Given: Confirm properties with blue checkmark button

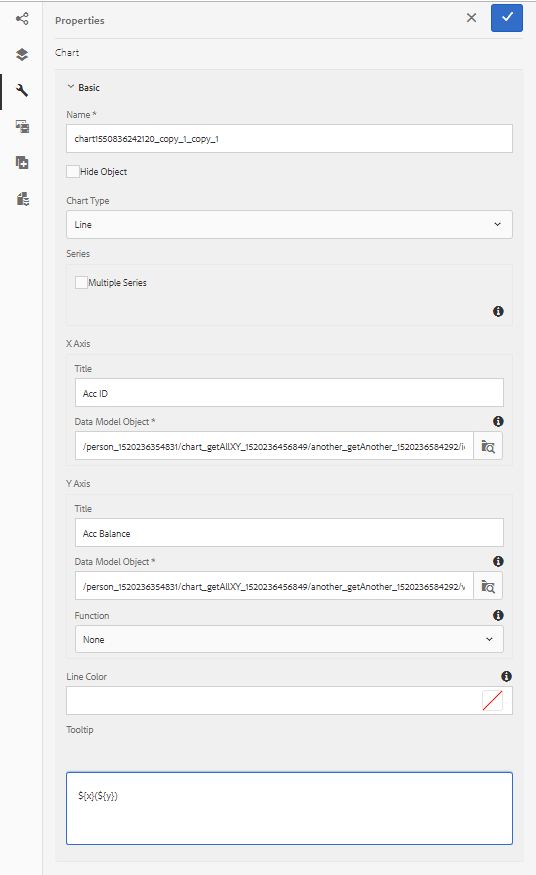Looking at the screenshot, I should coord(506,18).
